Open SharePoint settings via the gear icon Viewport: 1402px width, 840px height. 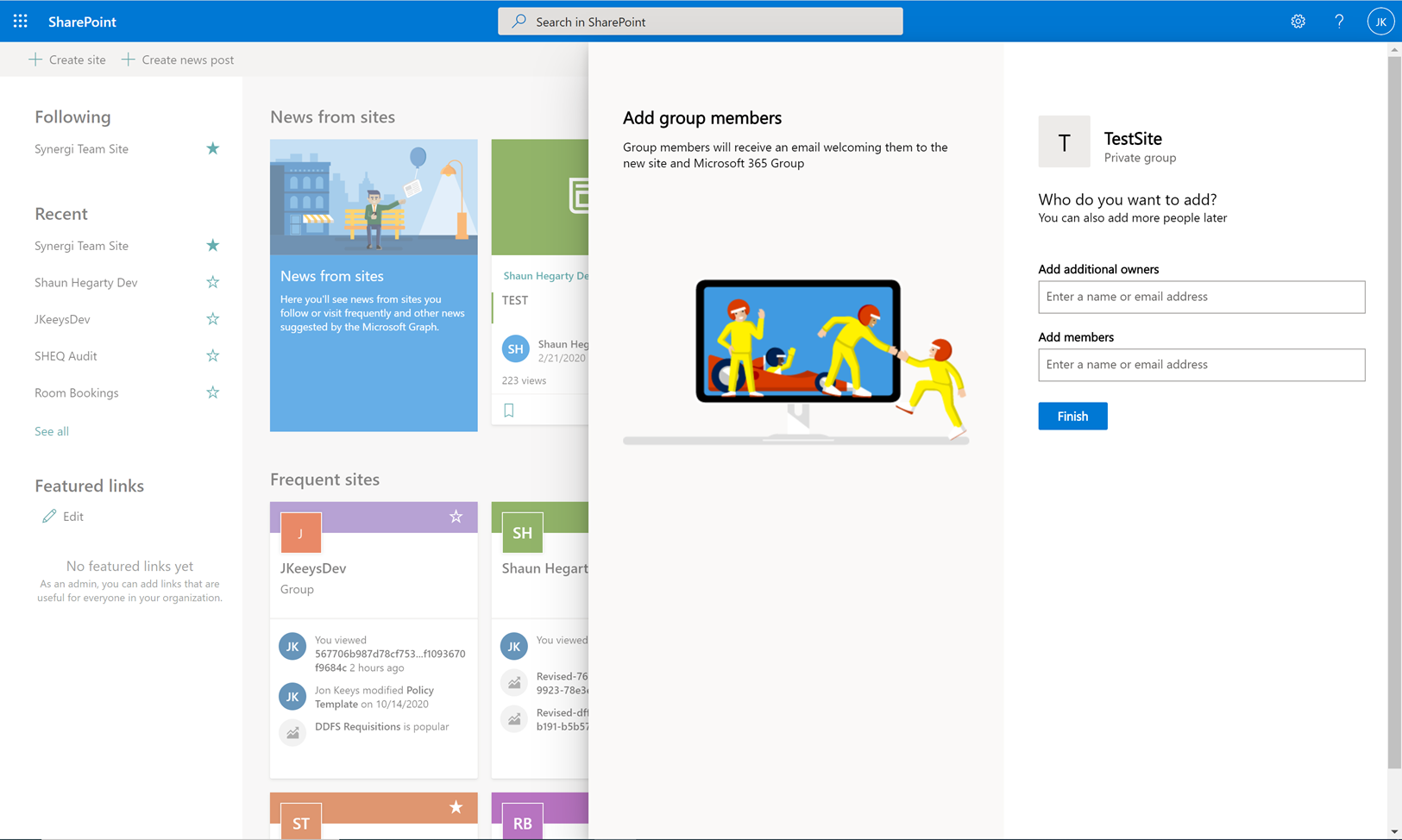click(x=1298, y=21)
